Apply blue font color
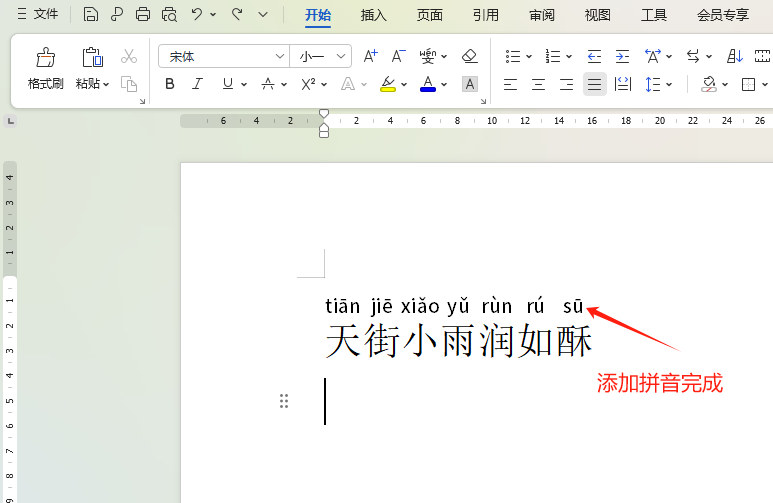The width and height of the screenshot is (773, 503). point(428,84)
